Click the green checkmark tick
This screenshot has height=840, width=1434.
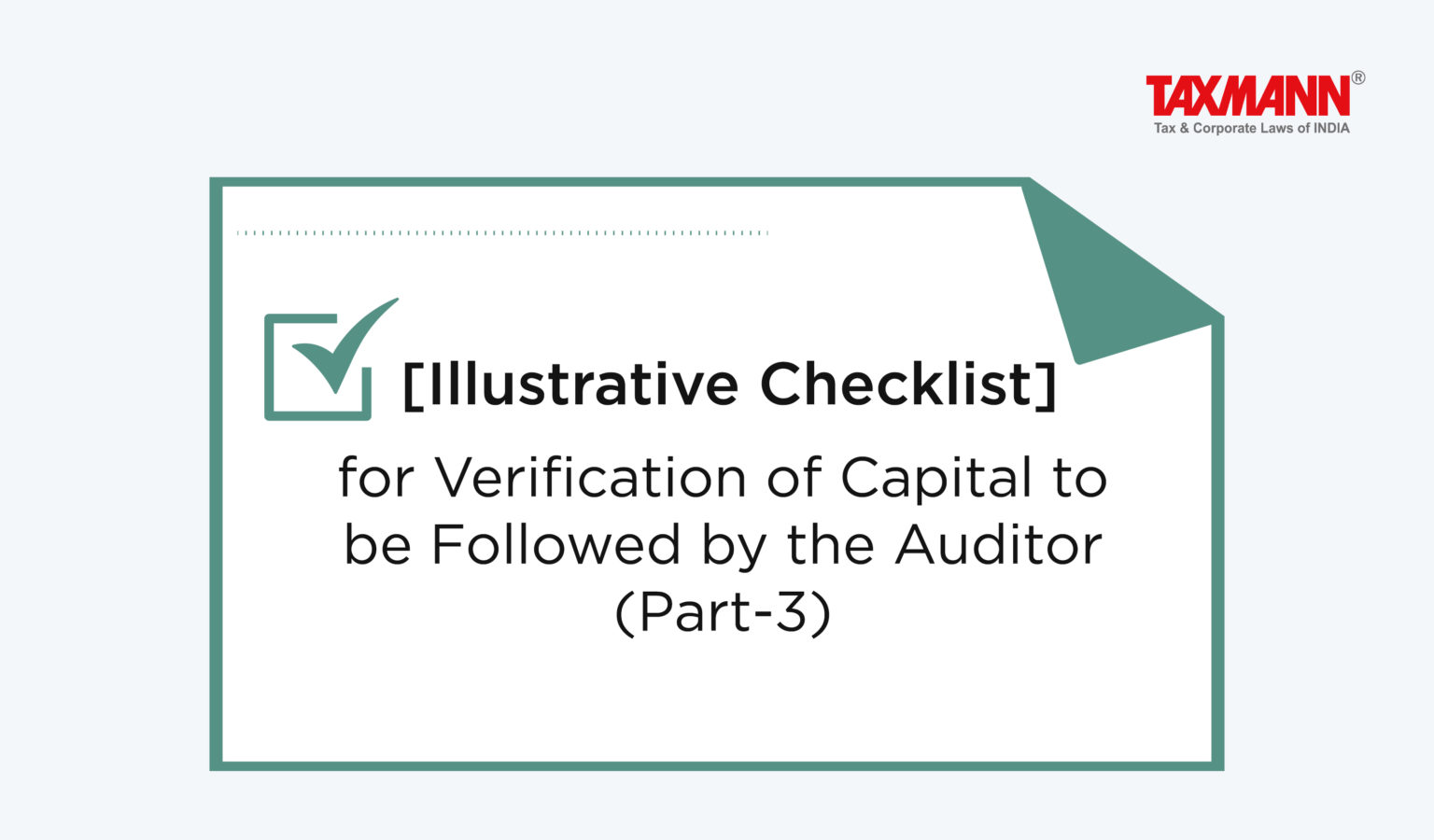click(x=343, y=341)
